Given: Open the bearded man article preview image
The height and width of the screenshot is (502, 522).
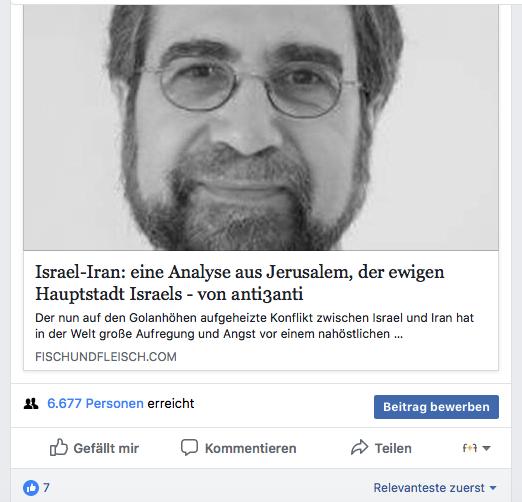Looking at the screenshot, I should 261,127.
